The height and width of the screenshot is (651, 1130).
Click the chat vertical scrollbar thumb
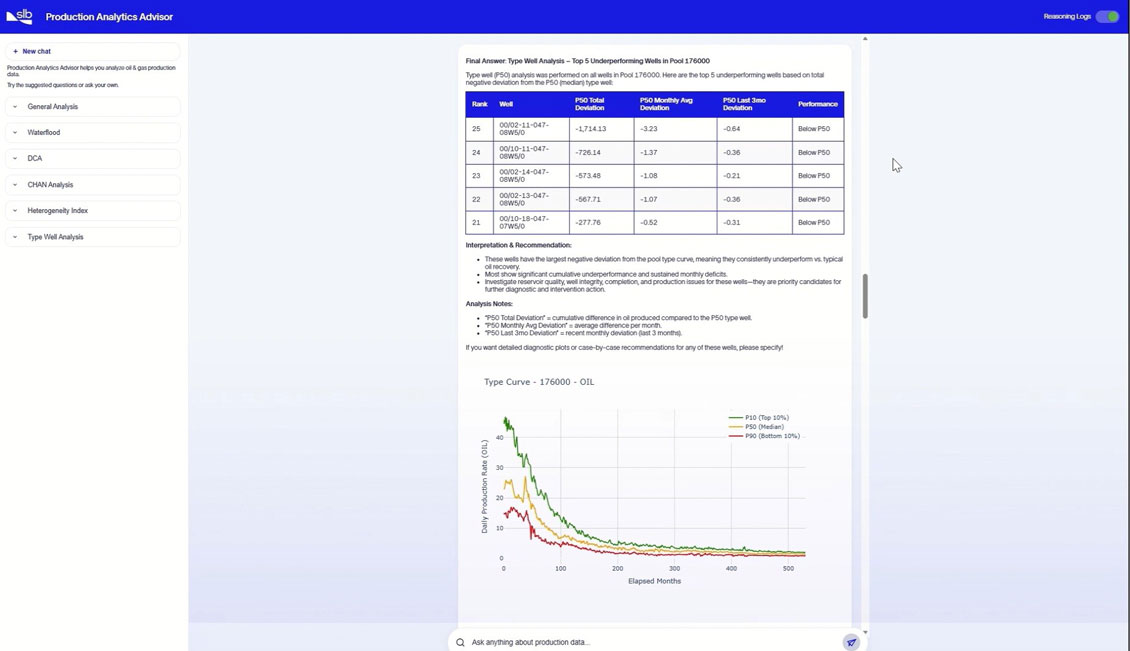tap(865, 296)
